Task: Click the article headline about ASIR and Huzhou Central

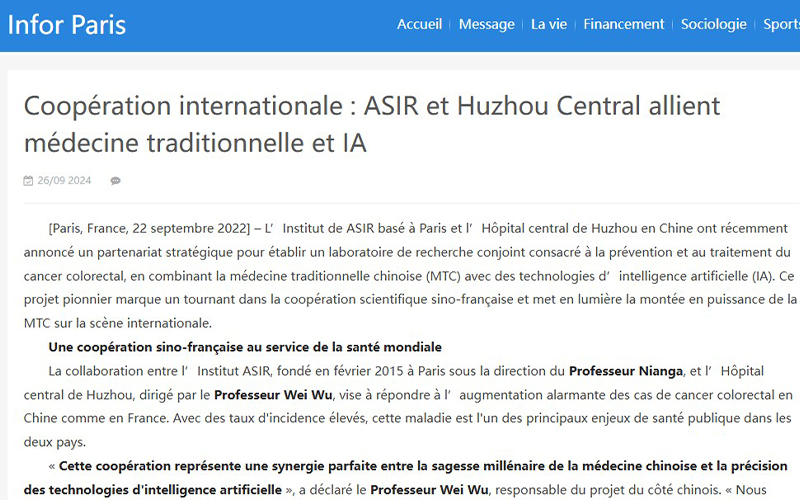Action: (372, 124)
